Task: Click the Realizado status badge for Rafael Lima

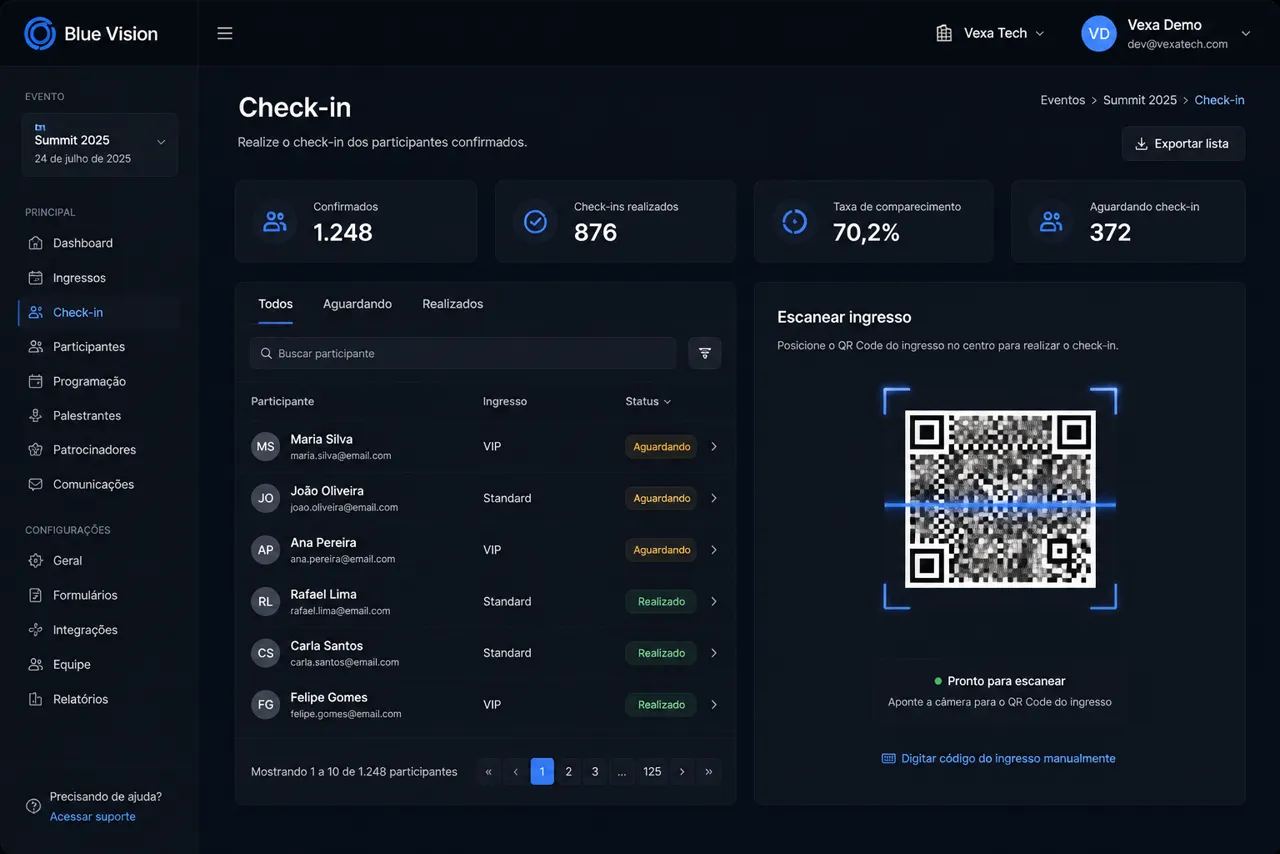Action: point(661,602)
